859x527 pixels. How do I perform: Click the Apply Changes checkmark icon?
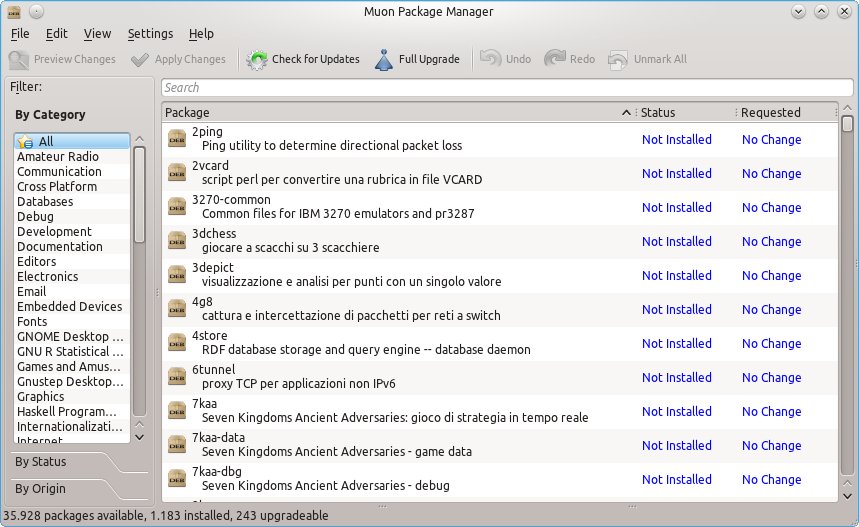140,59
